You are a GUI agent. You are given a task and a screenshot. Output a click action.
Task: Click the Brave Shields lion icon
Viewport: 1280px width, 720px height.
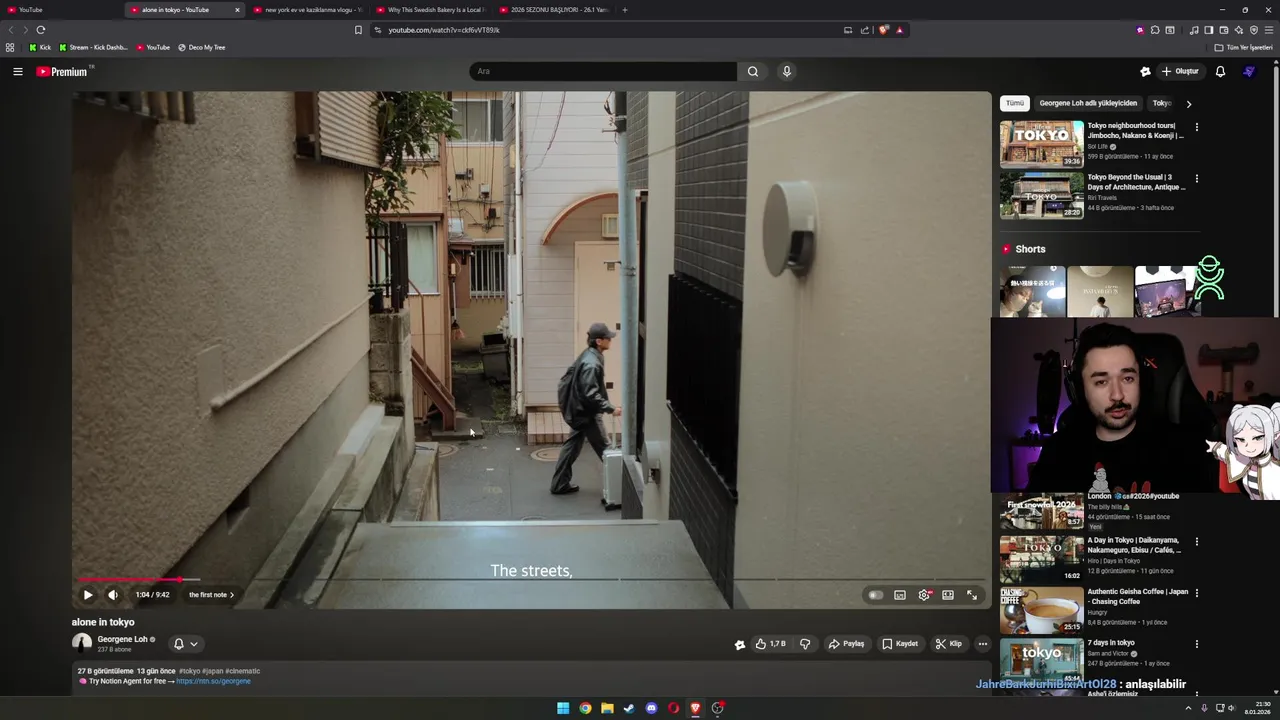884,30
